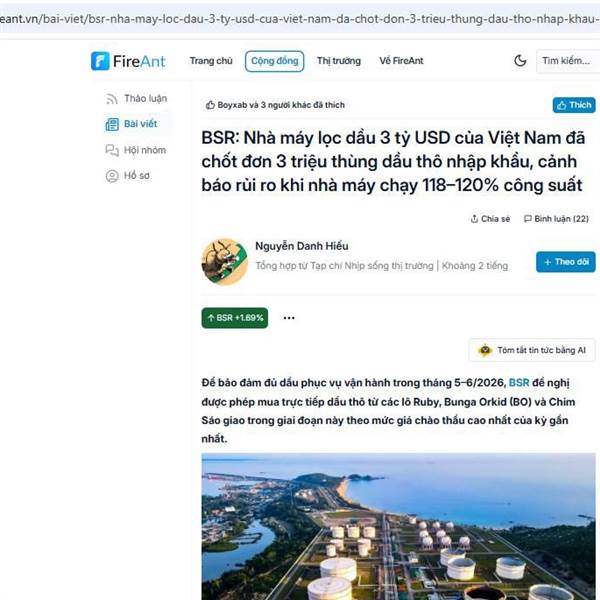Click the FireAnt logo icon

point(100,61)
